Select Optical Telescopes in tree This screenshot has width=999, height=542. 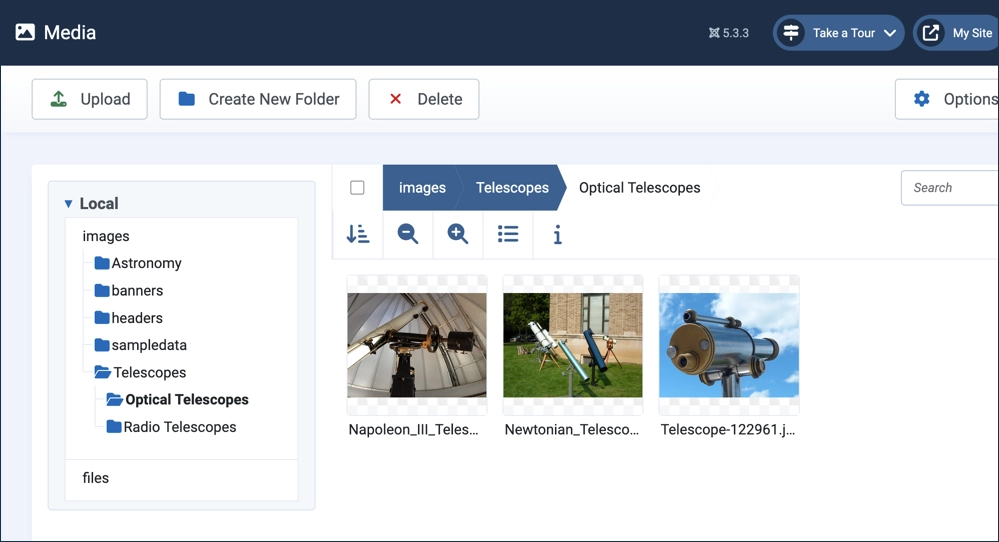point(187,400)
